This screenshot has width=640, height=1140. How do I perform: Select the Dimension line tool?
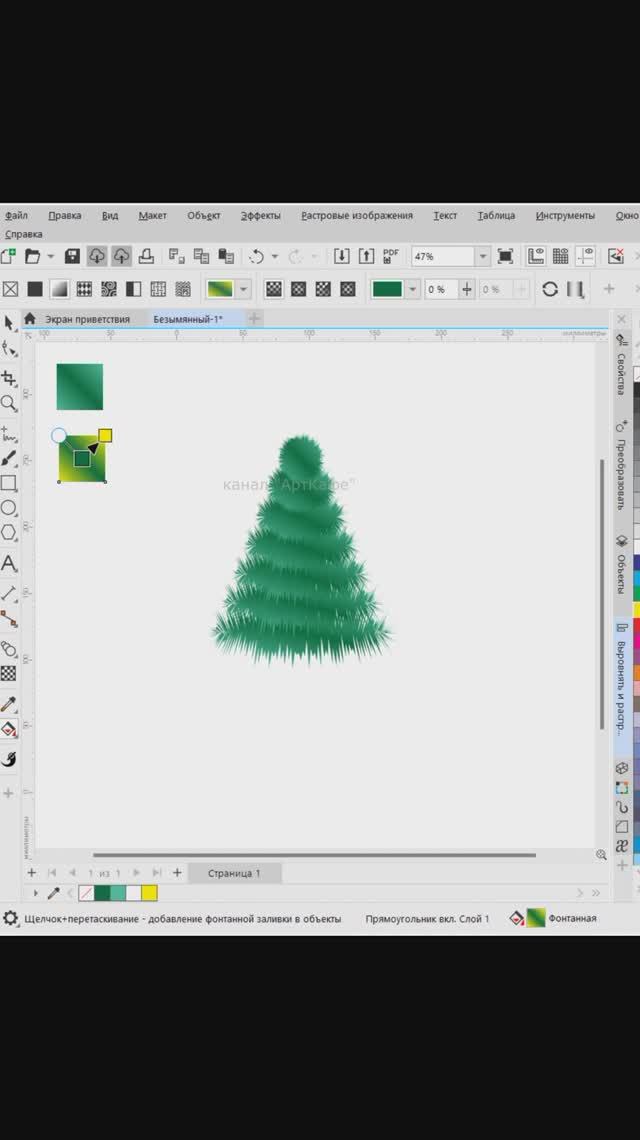click(x=9, y=593)
